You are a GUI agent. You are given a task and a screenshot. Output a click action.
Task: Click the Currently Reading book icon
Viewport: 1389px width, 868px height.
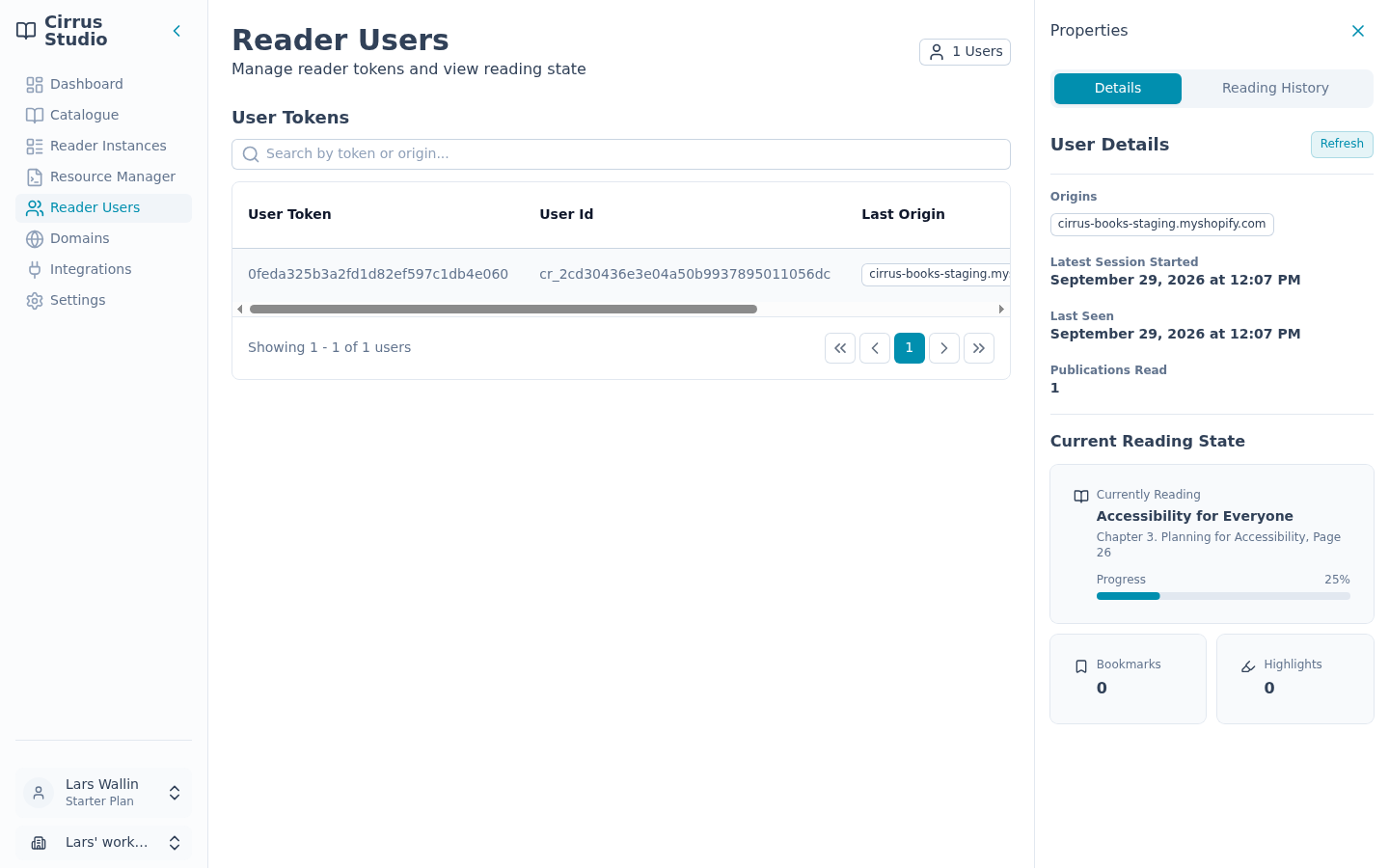[x=1081, y=496]
